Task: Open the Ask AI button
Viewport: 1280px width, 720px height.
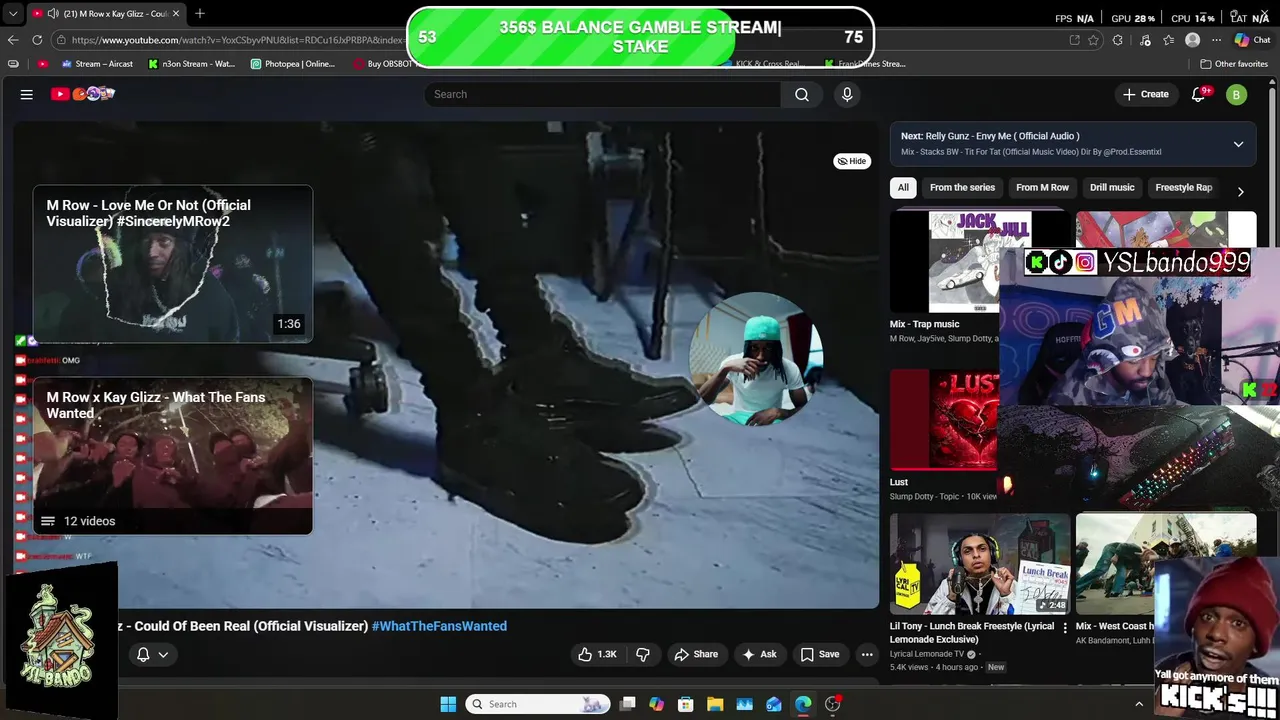Action: (759, 654)
